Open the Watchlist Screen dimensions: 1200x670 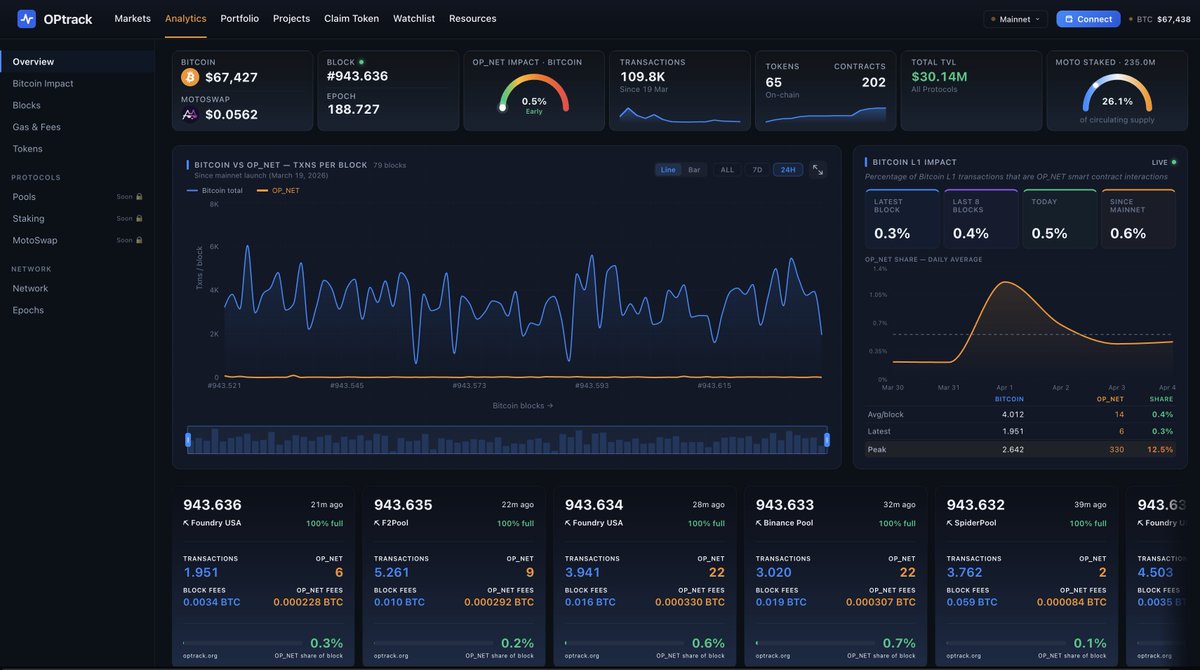pos(414,19)
